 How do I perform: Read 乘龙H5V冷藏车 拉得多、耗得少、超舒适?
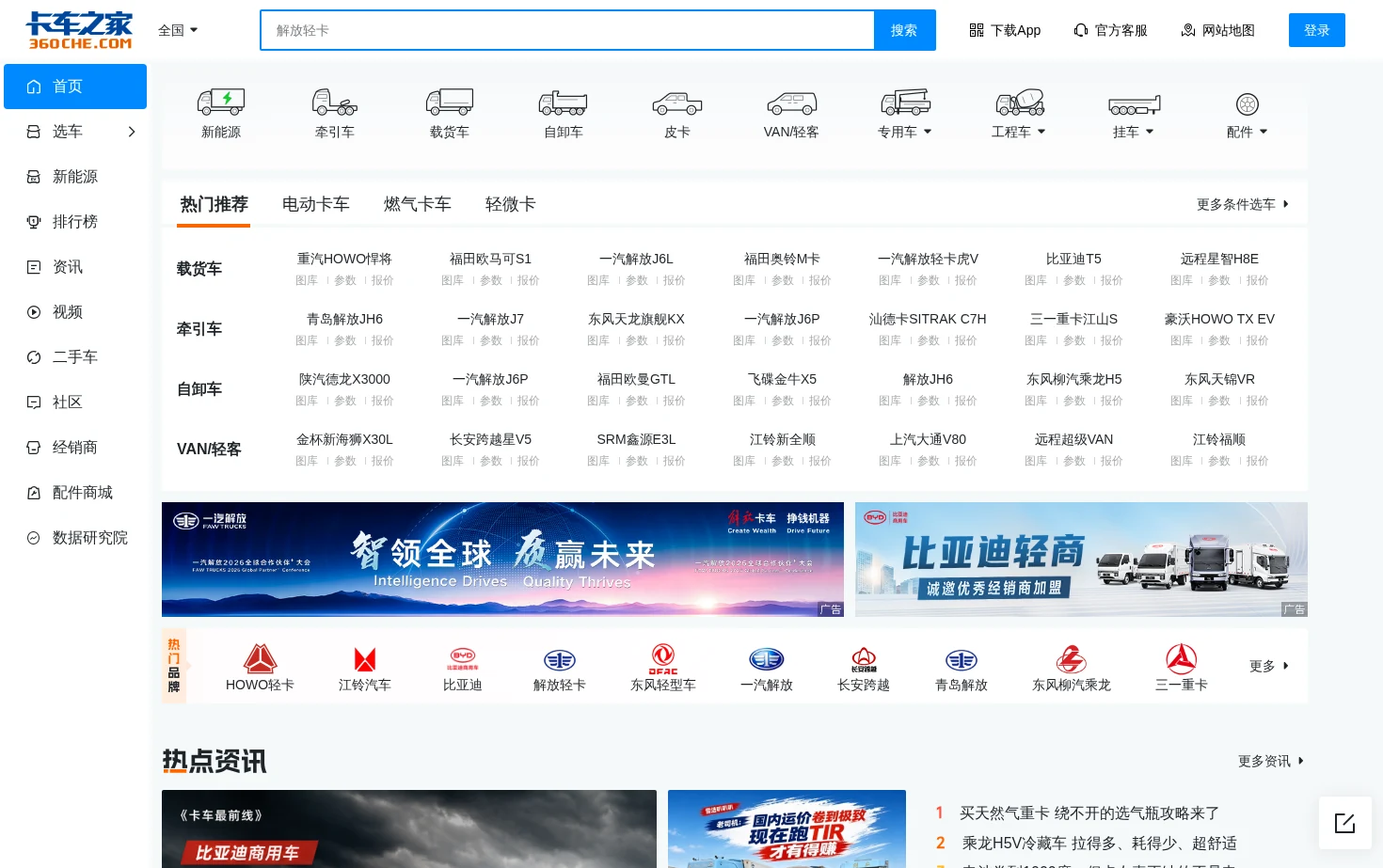[x=1099, y=843]
